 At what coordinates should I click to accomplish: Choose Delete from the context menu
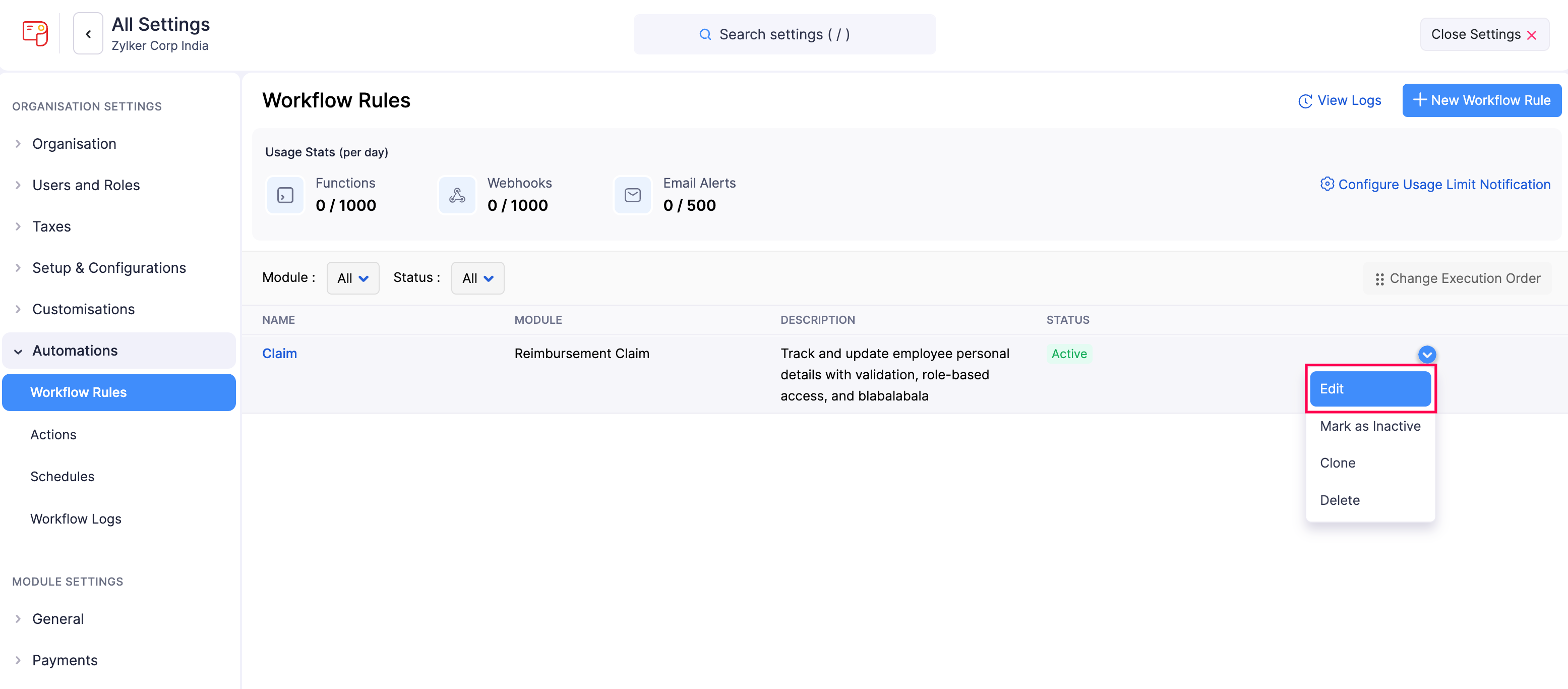coord(1370,500)
